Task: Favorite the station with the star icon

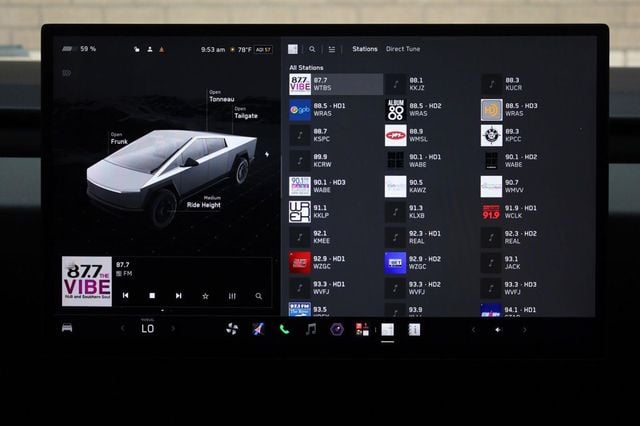Action: click(x=205, y=296)
